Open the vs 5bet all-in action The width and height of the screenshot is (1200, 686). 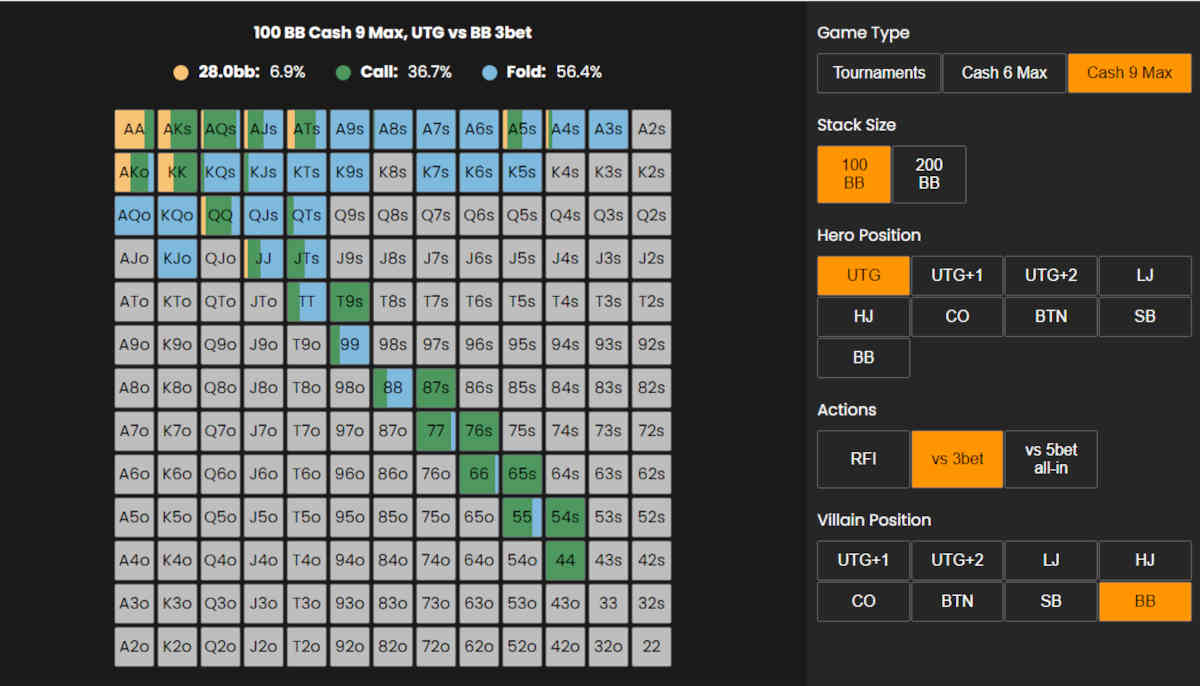(1050, 459)
